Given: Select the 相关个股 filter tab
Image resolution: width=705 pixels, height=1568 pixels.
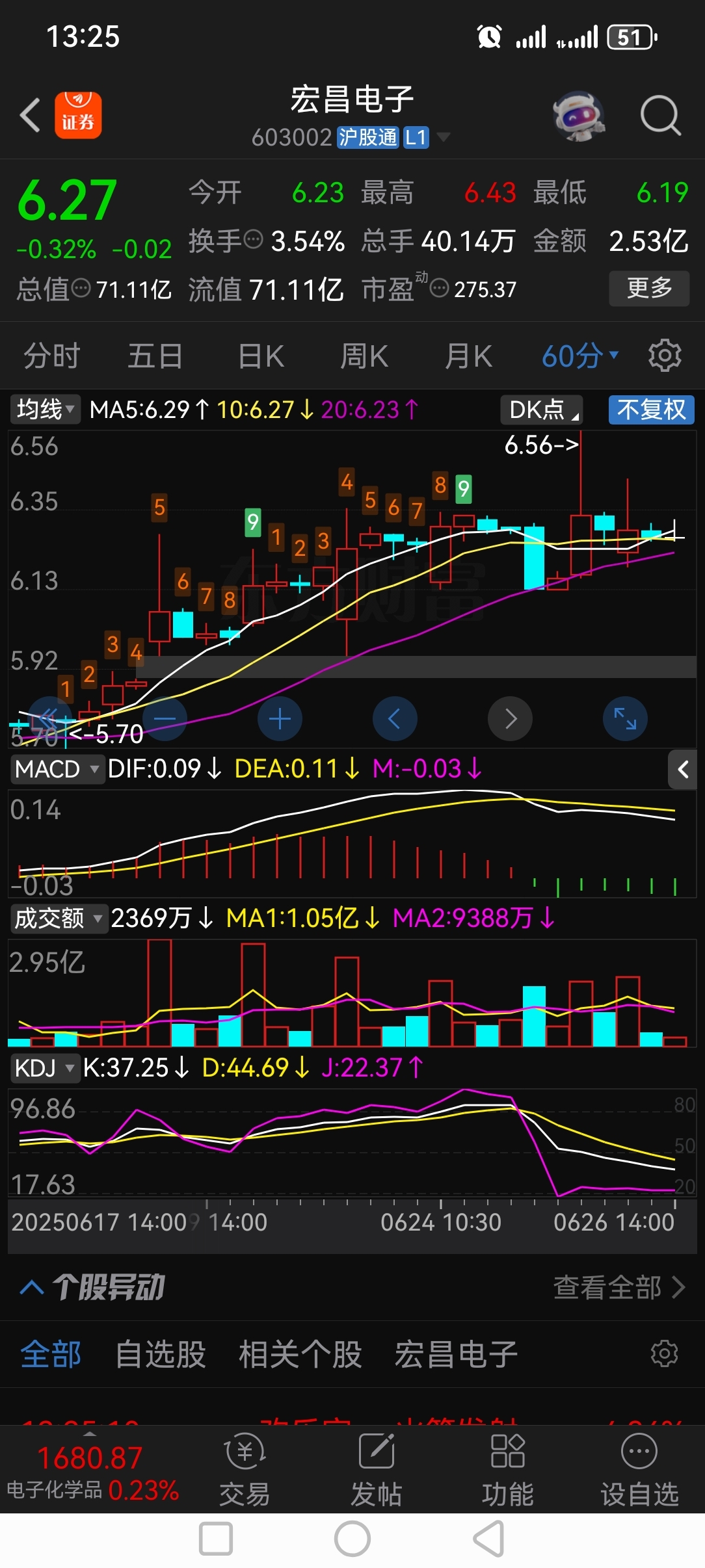Looking at the screenshot, I should 300,1355.
